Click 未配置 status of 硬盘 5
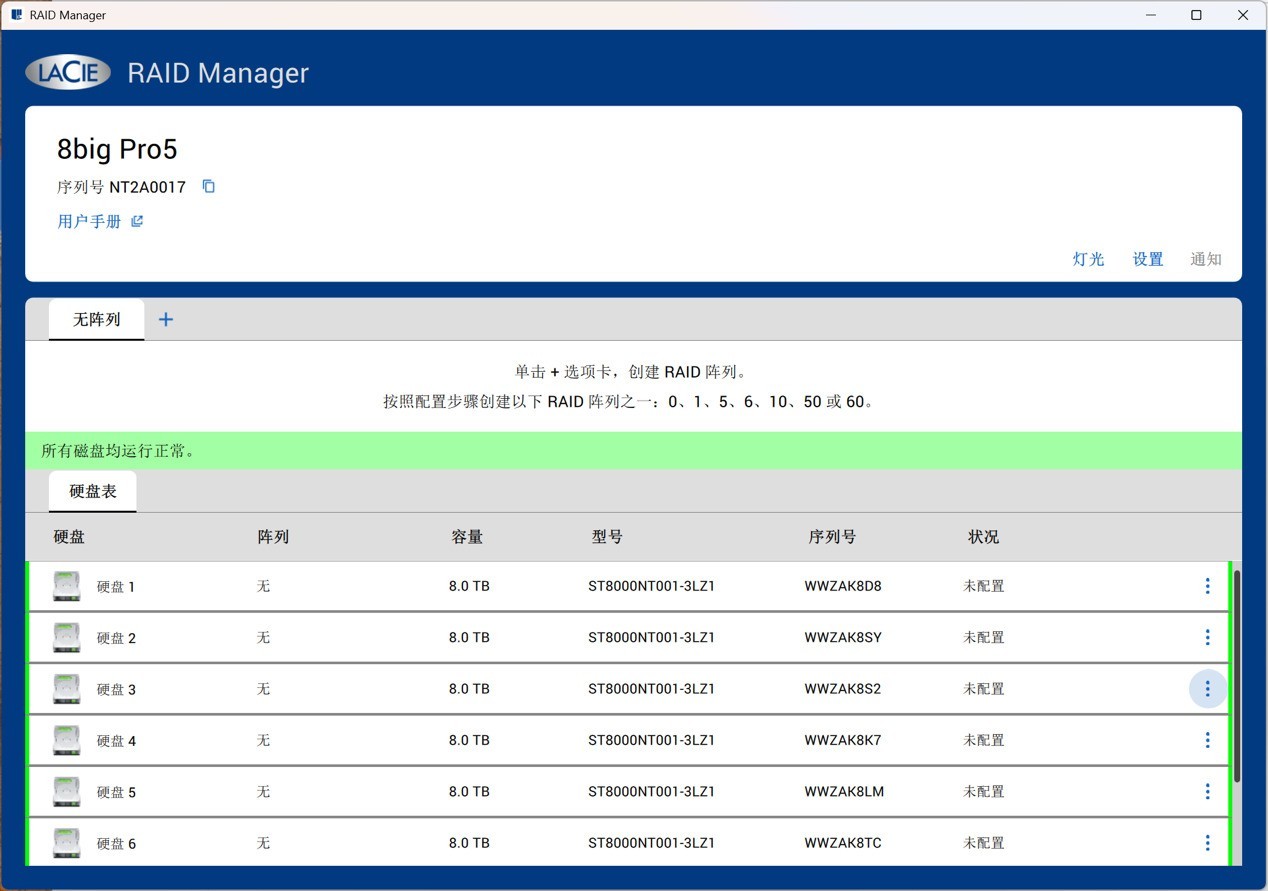Viewport: 1268px width, 891px height. (x=984, y=791)
